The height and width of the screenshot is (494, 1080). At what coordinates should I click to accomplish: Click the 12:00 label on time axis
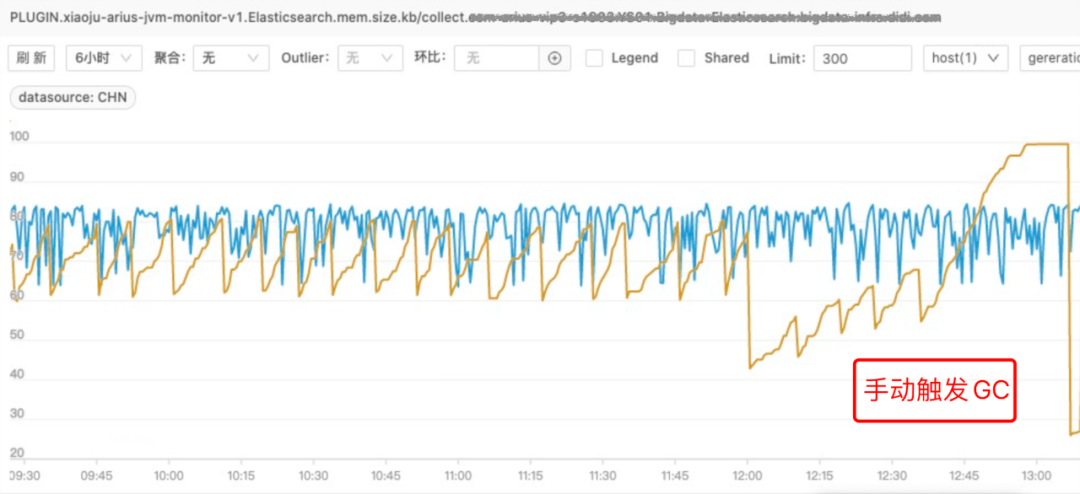click(x=747, y=476)
